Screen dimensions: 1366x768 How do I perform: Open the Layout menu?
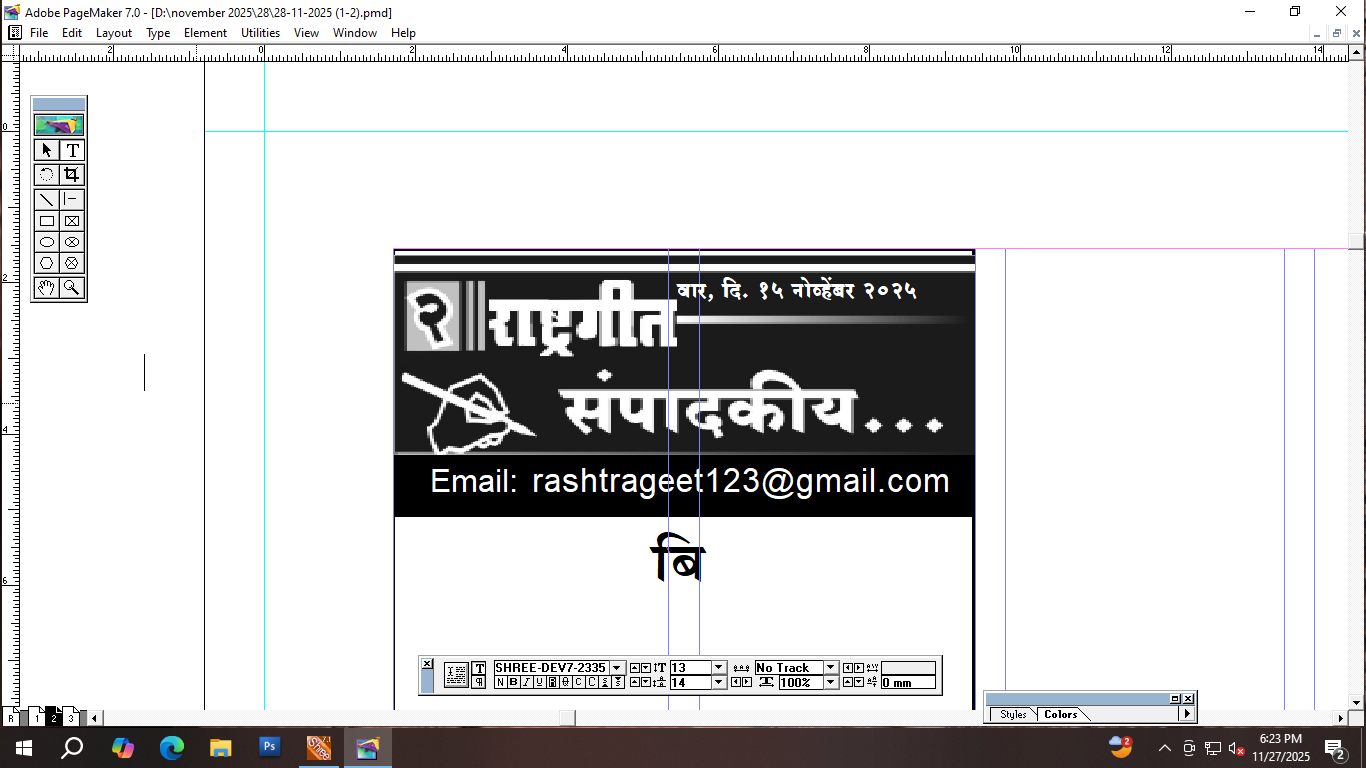coord(114,33)
